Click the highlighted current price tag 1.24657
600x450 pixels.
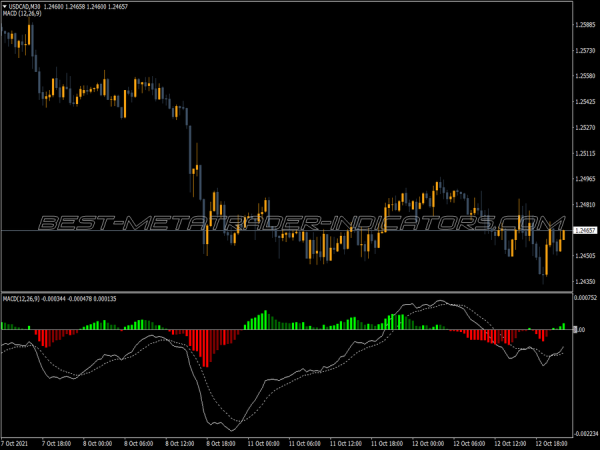point(585,230)
